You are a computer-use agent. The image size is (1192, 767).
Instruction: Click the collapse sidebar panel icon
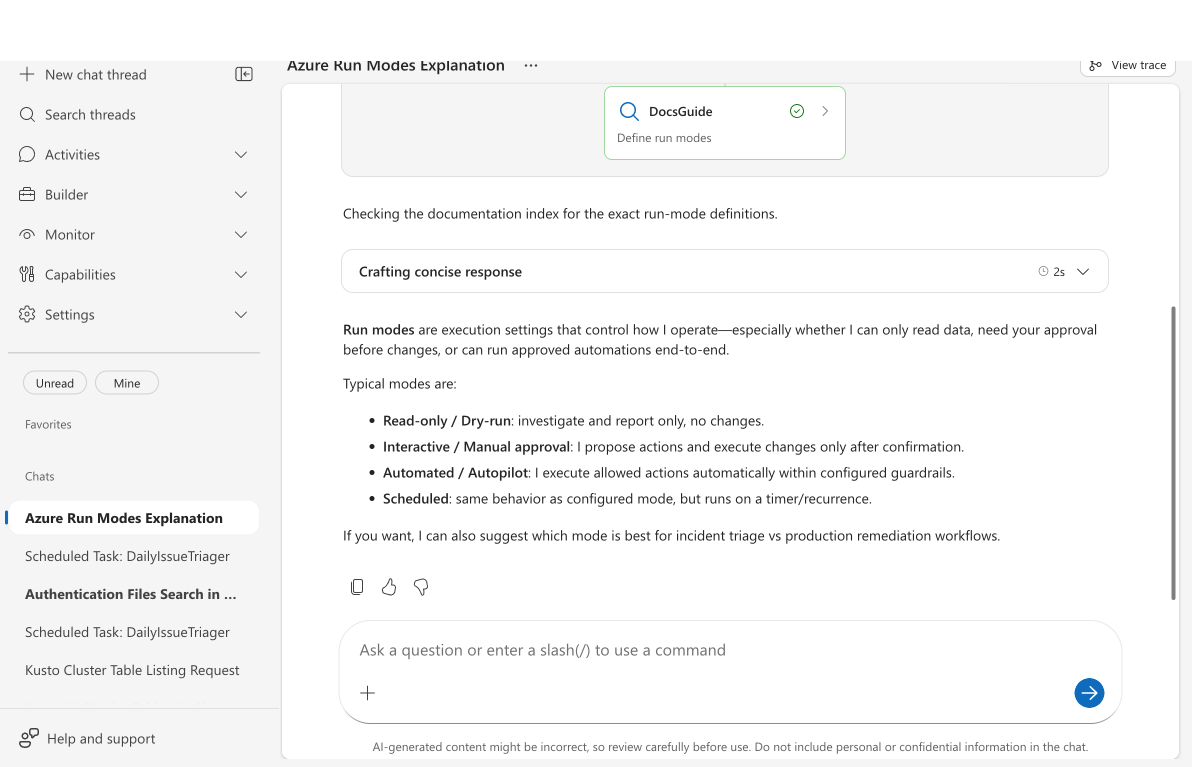244,74
